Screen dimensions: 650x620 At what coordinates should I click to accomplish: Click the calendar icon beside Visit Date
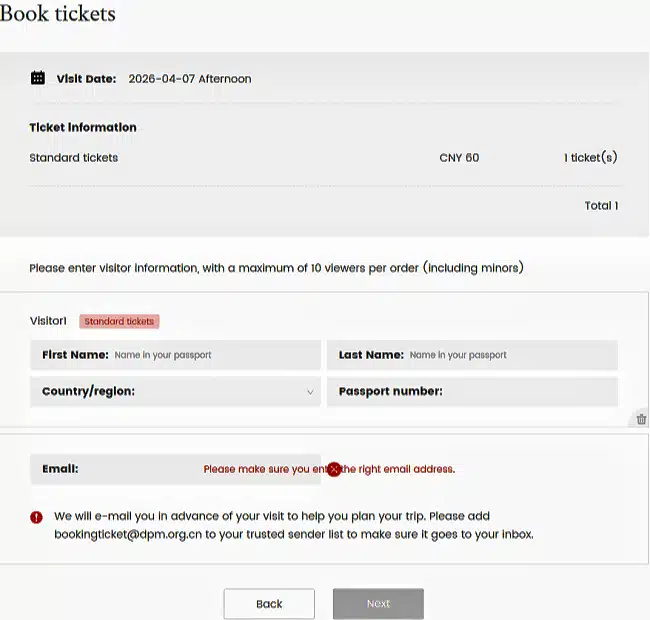38,78
